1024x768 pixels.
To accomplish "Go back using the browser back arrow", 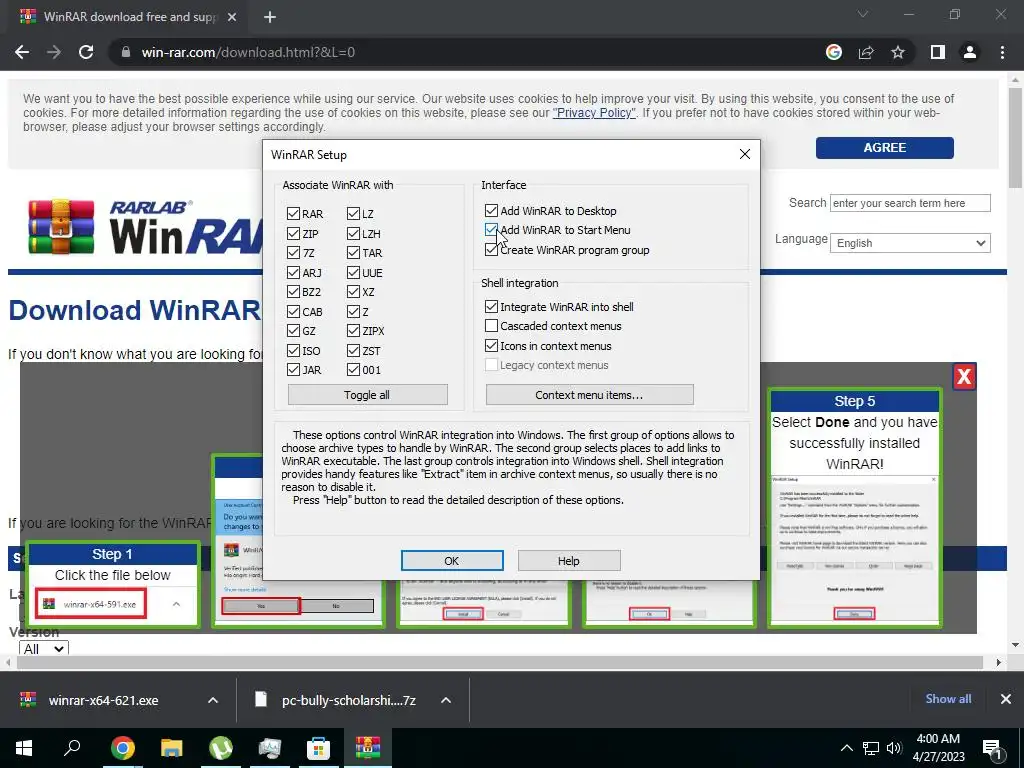I will tap(22, 52).
